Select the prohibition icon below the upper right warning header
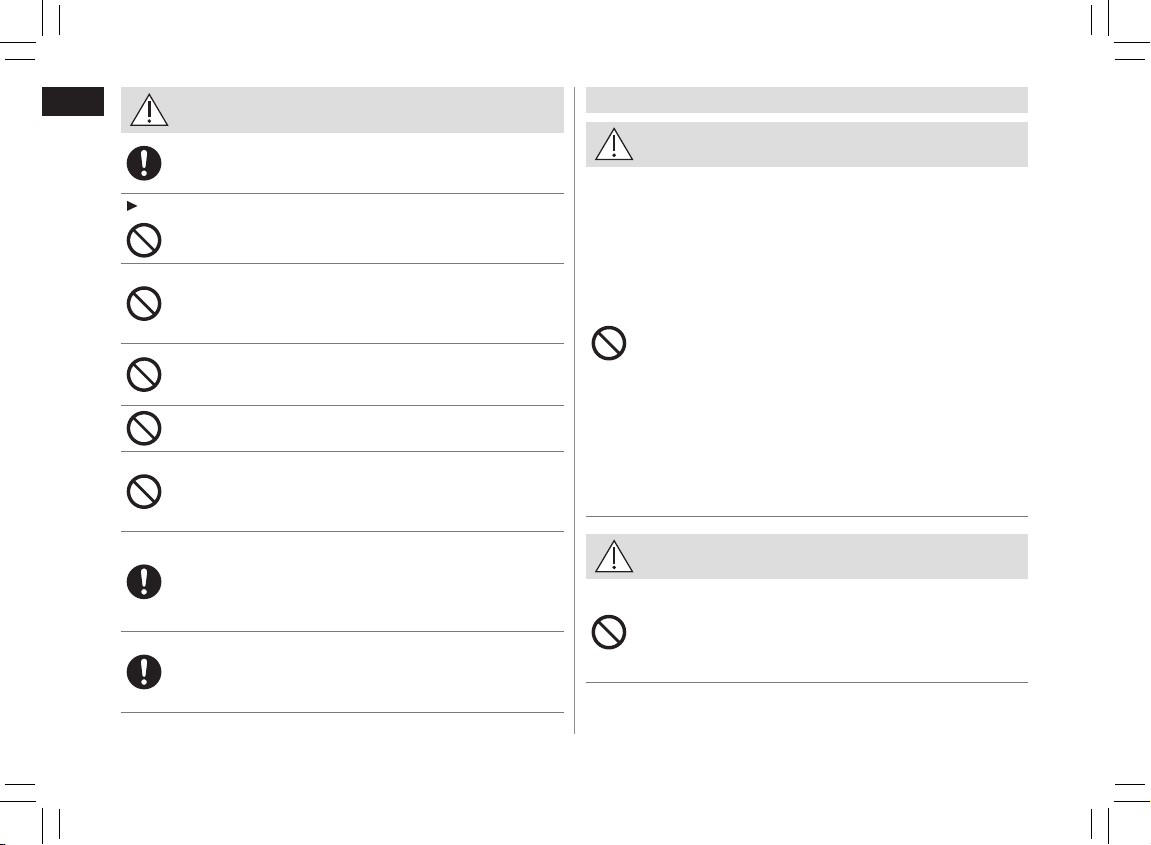The image size is (1151, 845). point(609,343)
